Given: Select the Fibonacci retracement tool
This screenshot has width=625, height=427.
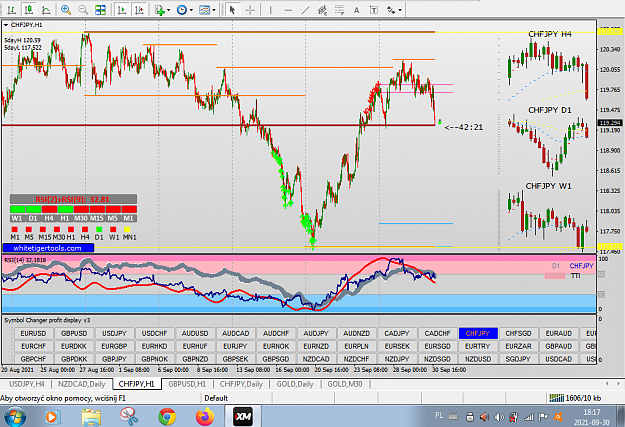Looking at the screenshot, I should coord(340,10).
